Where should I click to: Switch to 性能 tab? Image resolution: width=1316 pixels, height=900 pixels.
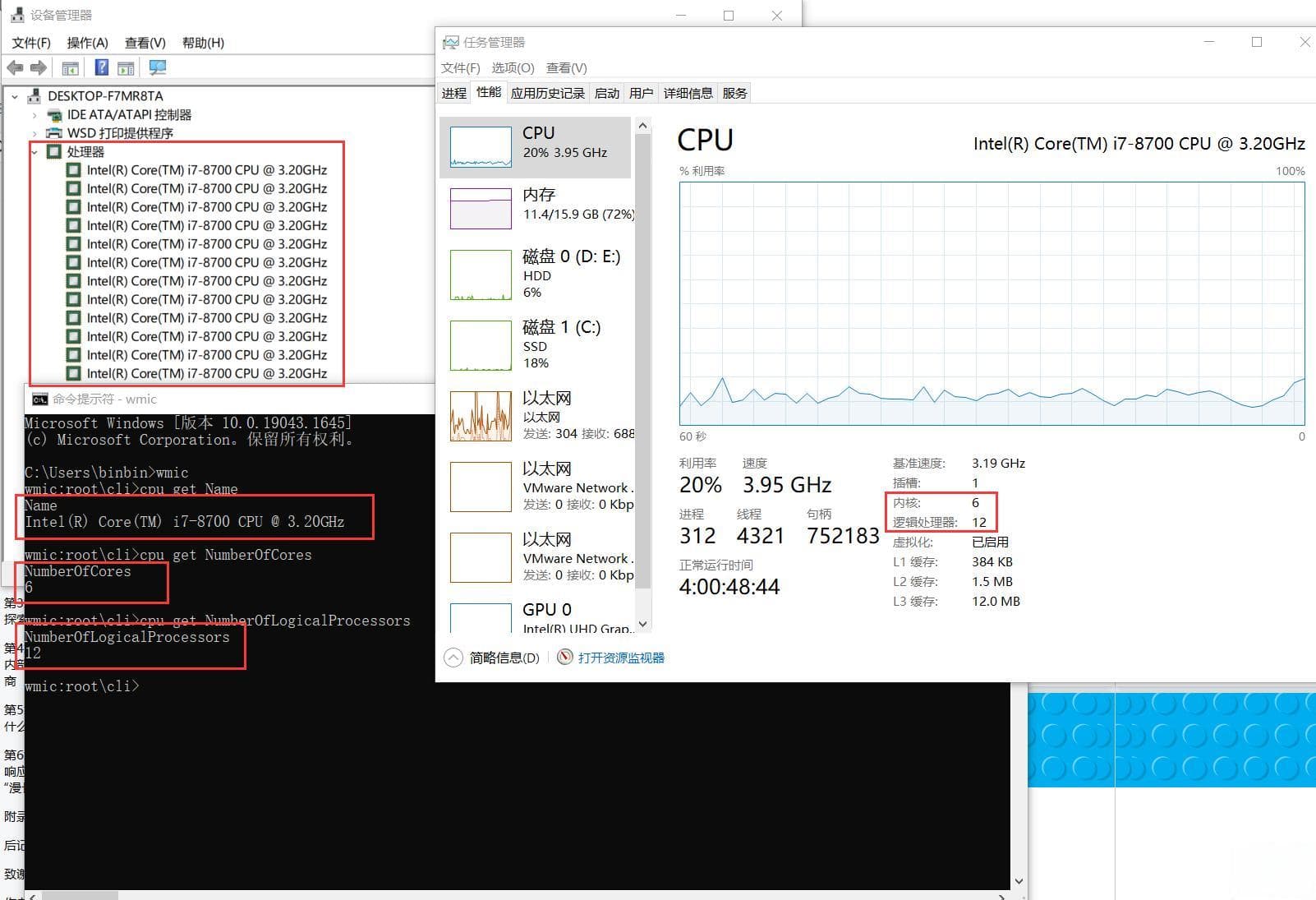489,92
